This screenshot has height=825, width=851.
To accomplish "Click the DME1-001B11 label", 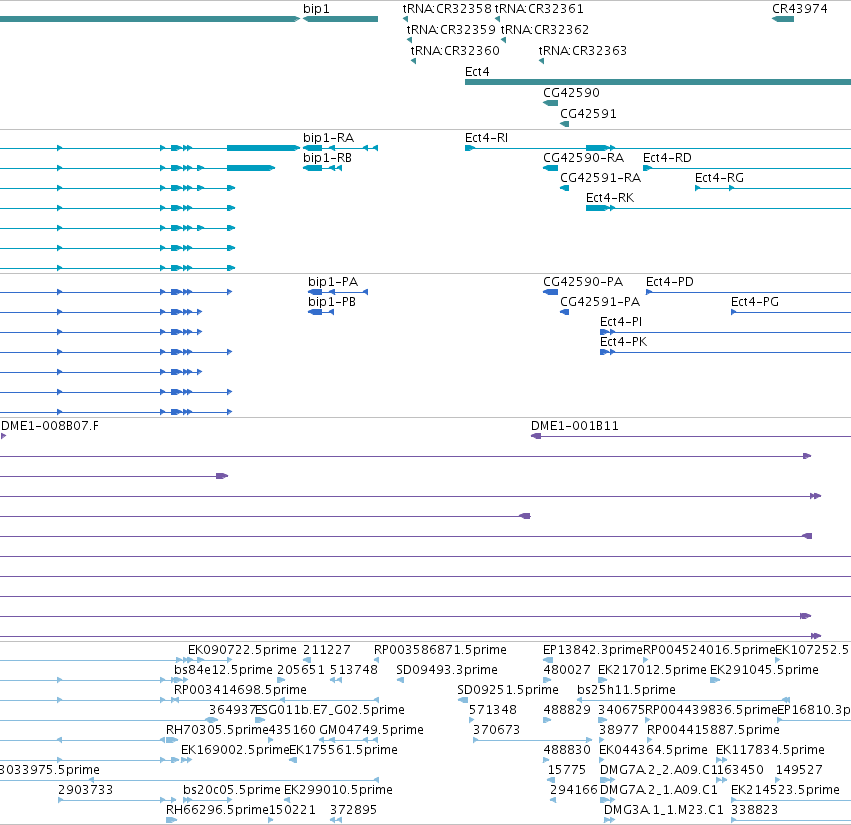I will click(575, 426).
